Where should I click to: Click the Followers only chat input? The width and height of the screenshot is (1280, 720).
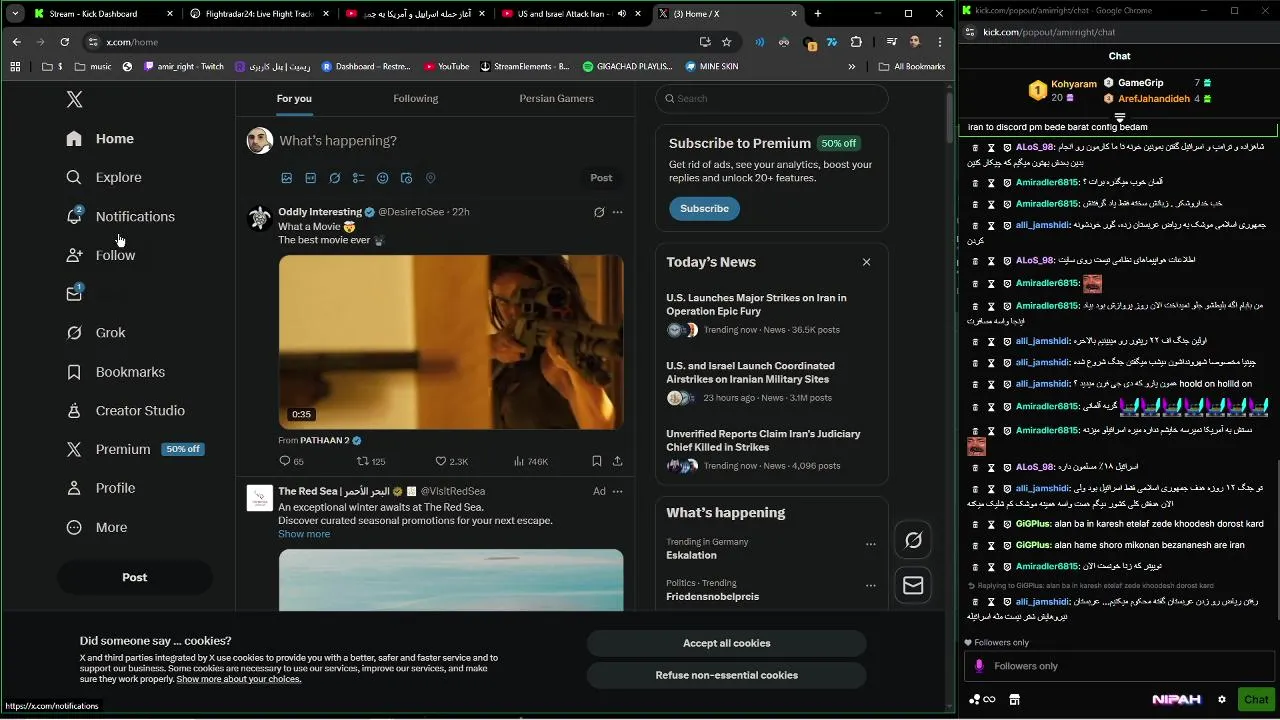tap(1118, 666)
